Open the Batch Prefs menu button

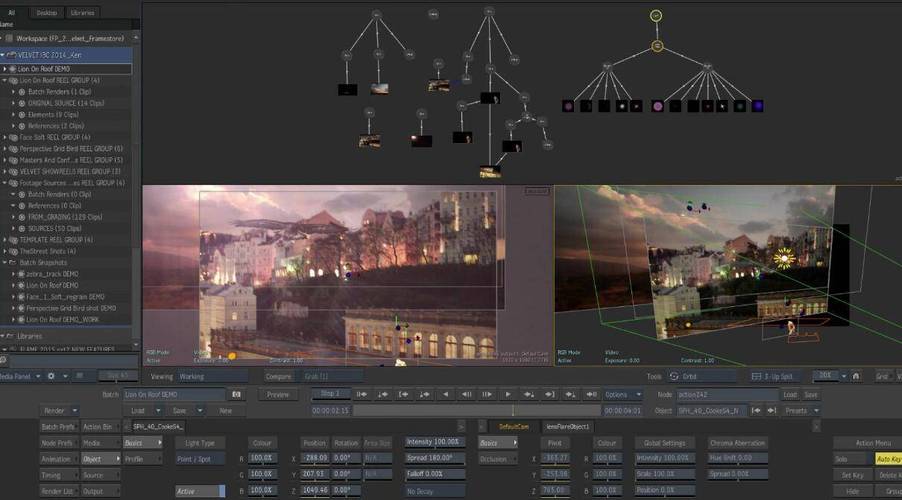click(58, 427)
